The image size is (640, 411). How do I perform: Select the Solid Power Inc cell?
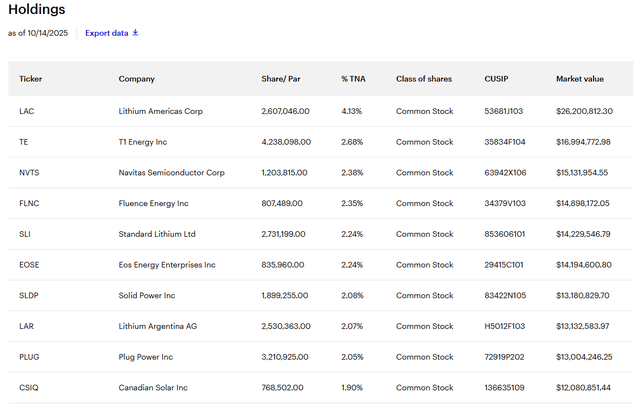coord(147,295)
